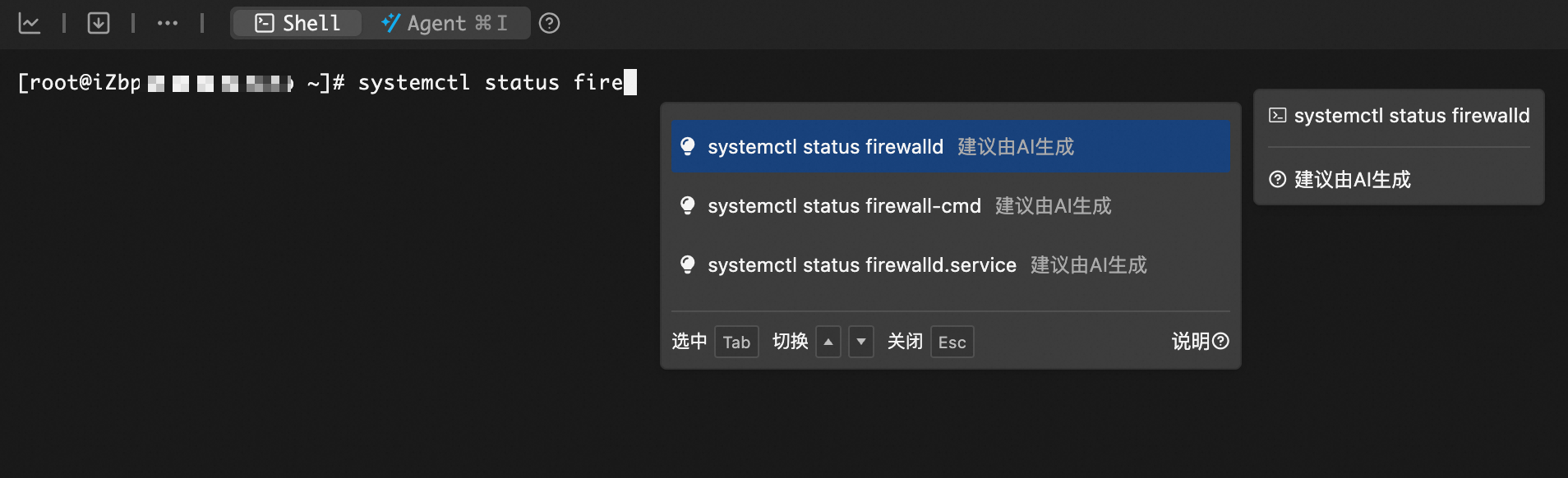This screenshot has width=1568, height=478.
Task: Click the terminal icon in preview panel
Action: pos(1277,116)
